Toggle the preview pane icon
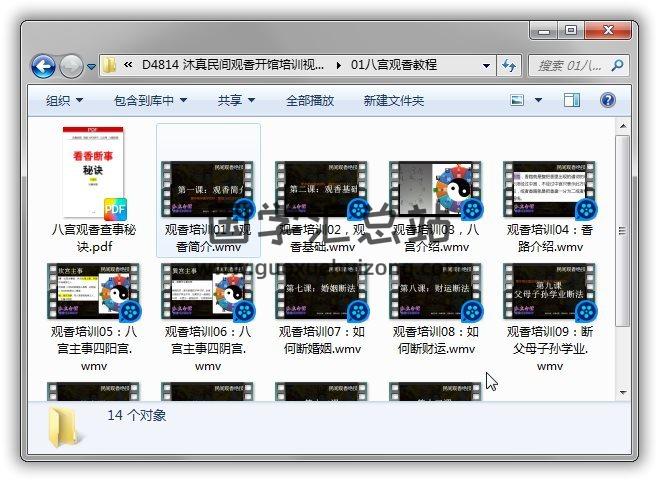Screen dimensions: 659x482 (572, 100)
